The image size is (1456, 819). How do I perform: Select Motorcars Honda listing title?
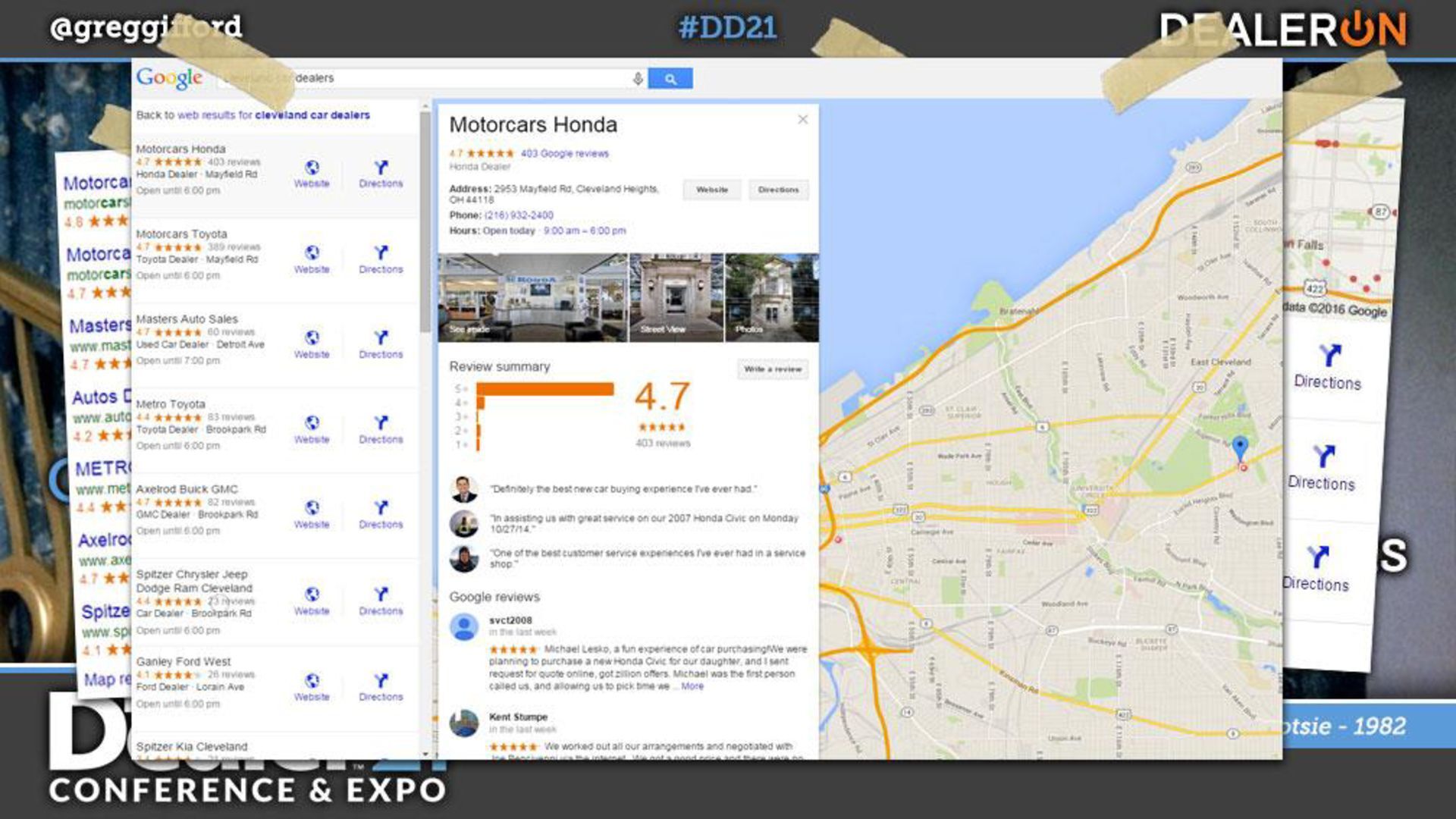(x=180, y=149)
